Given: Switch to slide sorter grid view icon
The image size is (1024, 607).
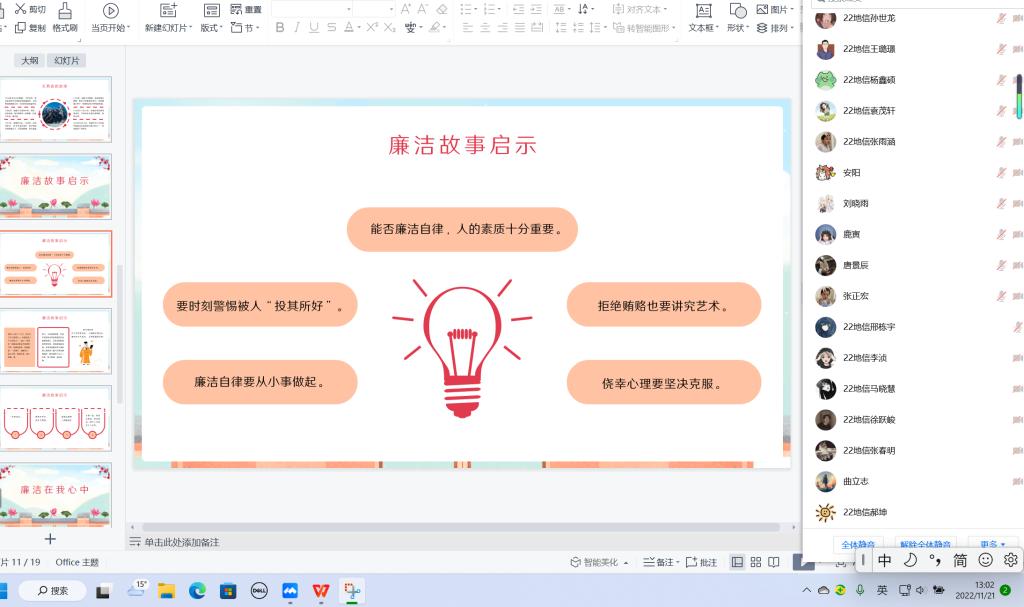Looking at the screenshot, I should pyautogui.click(x=756, y=563).
